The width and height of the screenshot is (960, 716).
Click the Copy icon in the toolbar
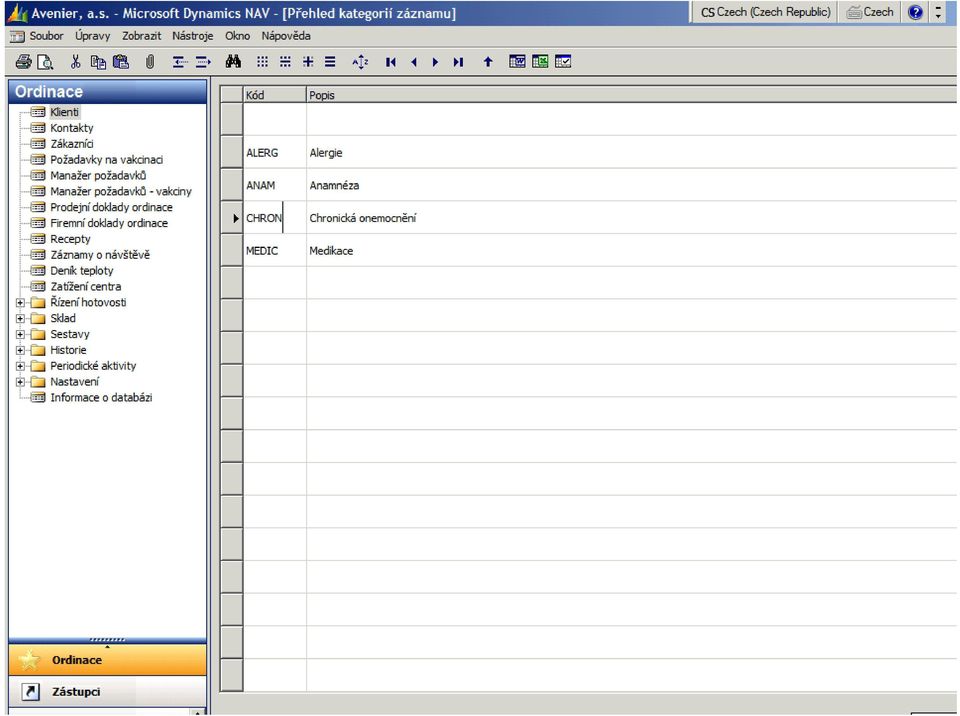98,61
